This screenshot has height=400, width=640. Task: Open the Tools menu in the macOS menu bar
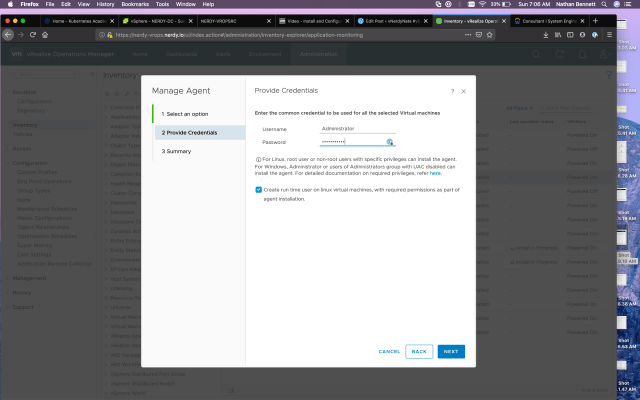click(162, 4)
